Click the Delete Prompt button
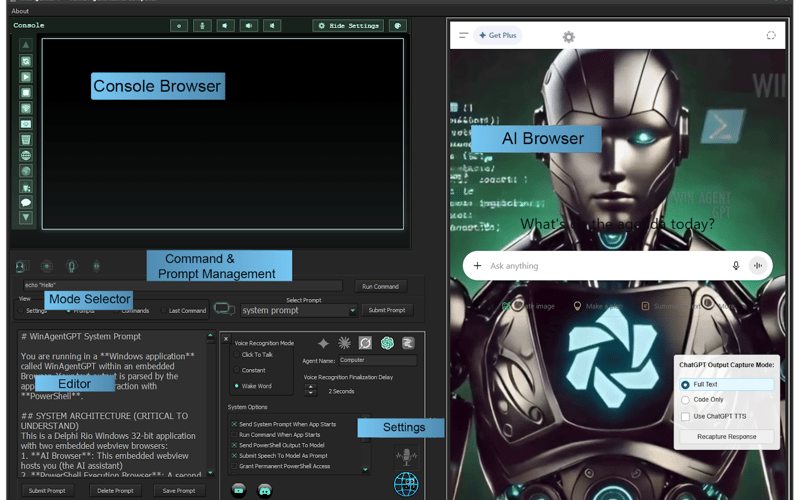Image resolution: width=800 pixels, height=500 pixels. (x=115, y=490)
